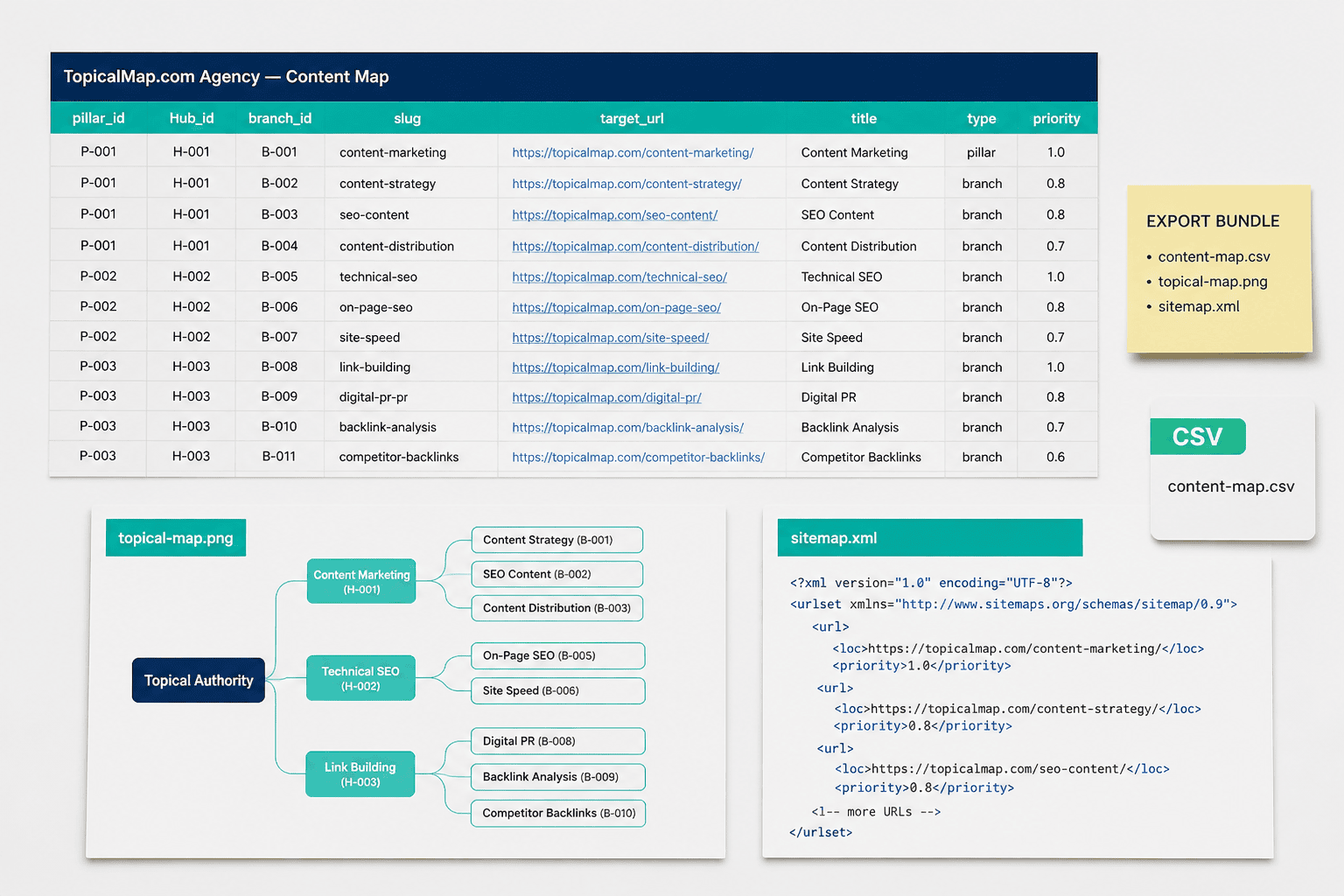The width and height of the screenshot is (1344, 896).
Task: Click sitemap.xml in the Export Bundle note
Action: tap(1199, 306)
